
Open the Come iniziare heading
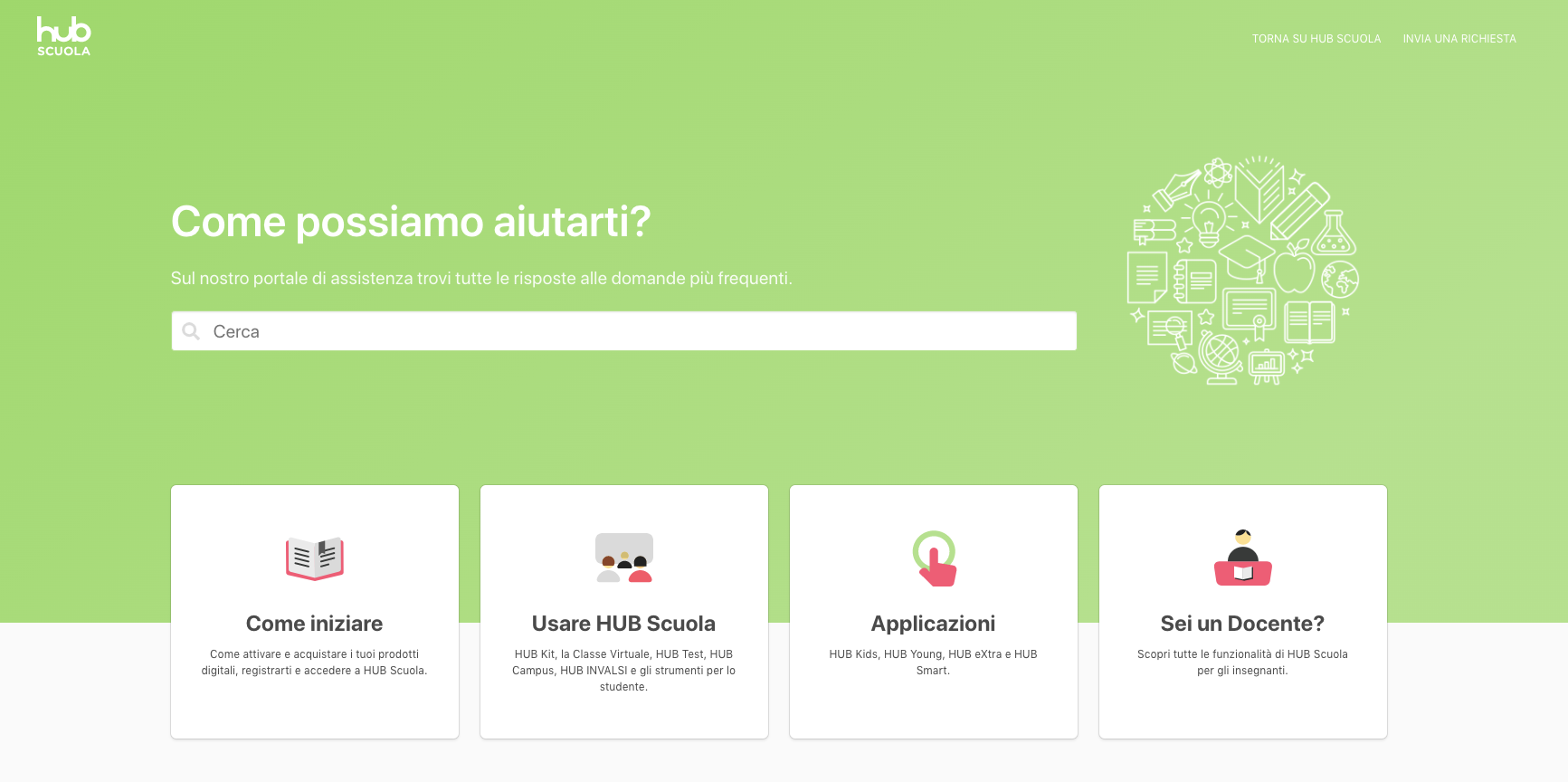[x=314, y=624]
